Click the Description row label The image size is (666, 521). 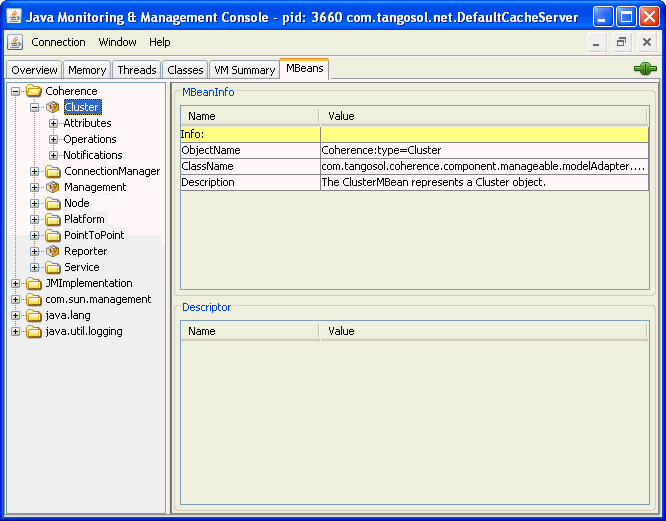pyautogui.click(x=250, y=182)
